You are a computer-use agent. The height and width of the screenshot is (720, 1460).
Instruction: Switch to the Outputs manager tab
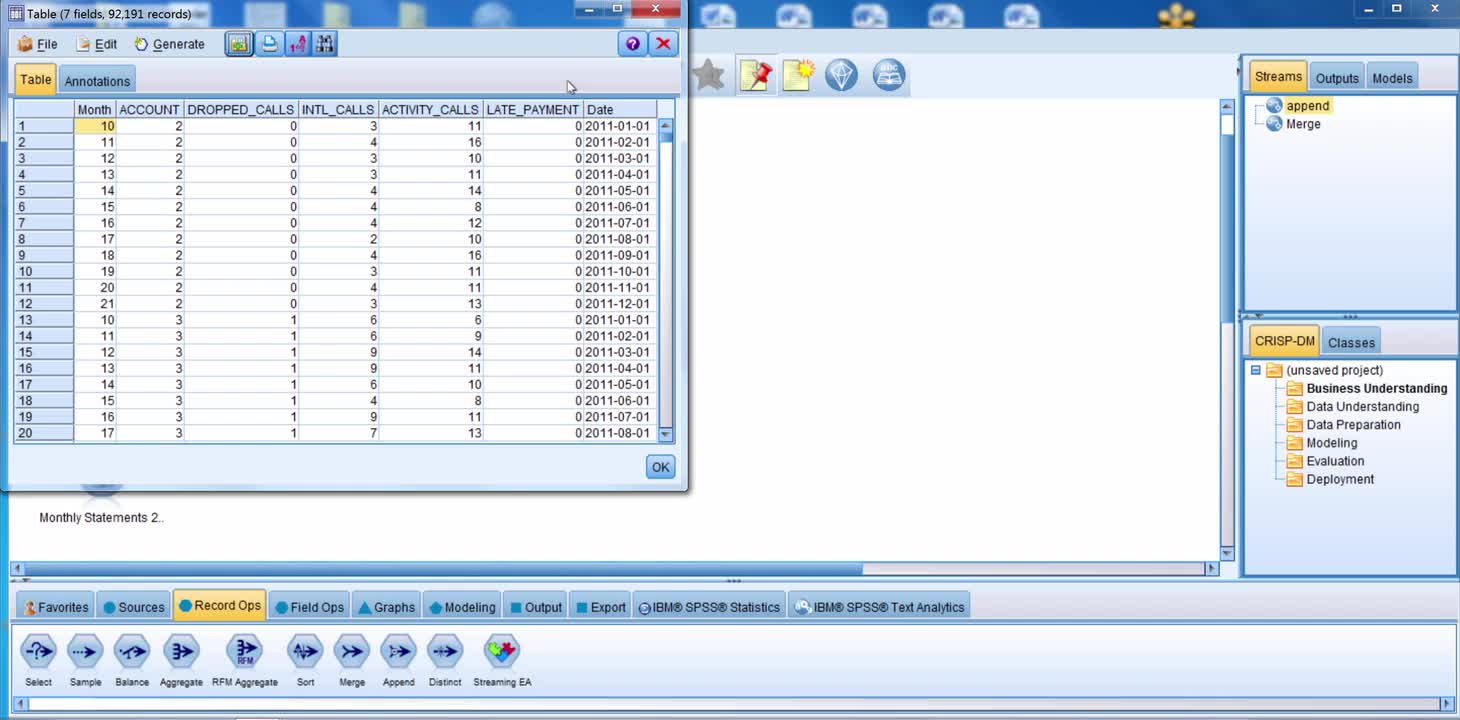[1336, 78]
